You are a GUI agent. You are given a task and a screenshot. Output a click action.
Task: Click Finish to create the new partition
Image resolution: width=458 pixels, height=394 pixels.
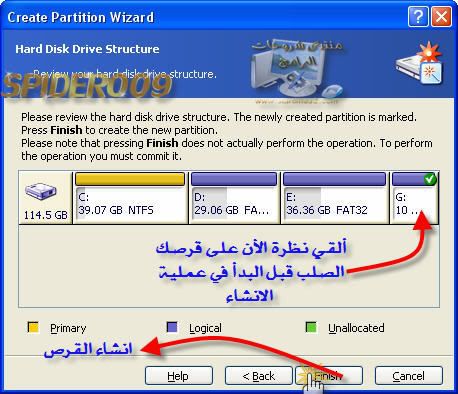(x=329, y=376)
